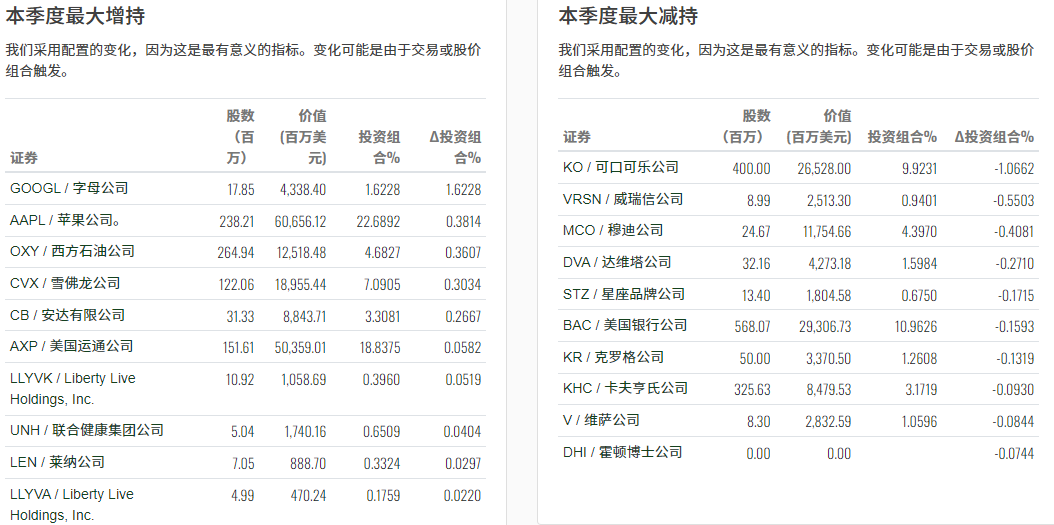Click the 本季度最大增持 heading

point(75,15)
